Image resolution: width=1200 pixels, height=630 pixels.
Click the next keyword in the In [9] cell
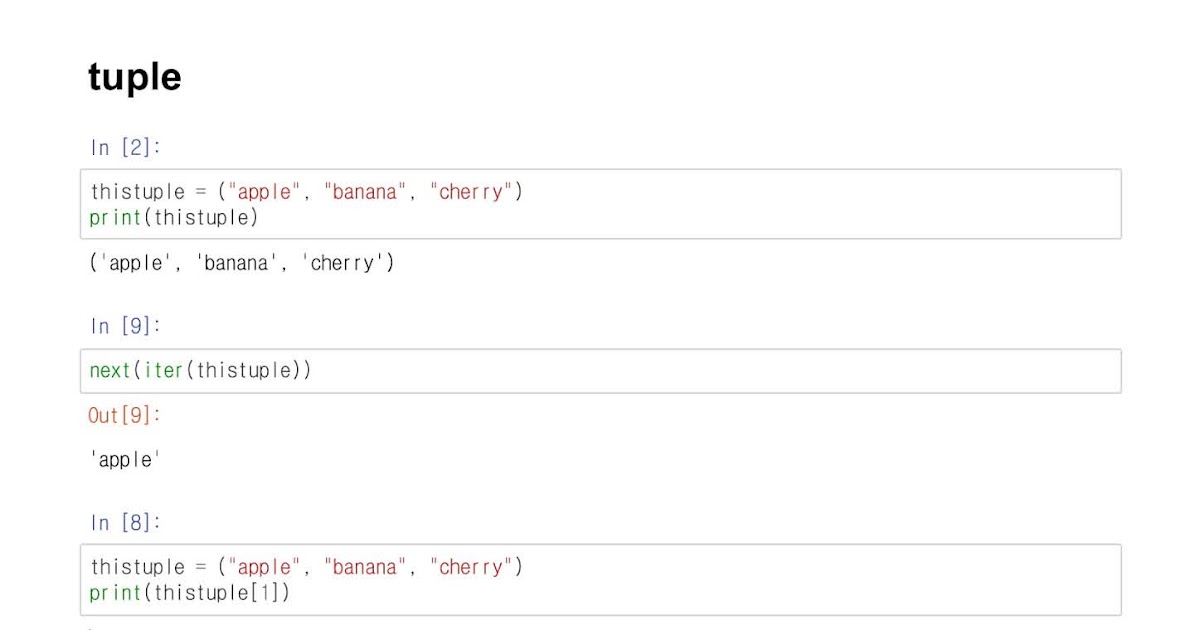pyautogui.click(x=110, y=371)
